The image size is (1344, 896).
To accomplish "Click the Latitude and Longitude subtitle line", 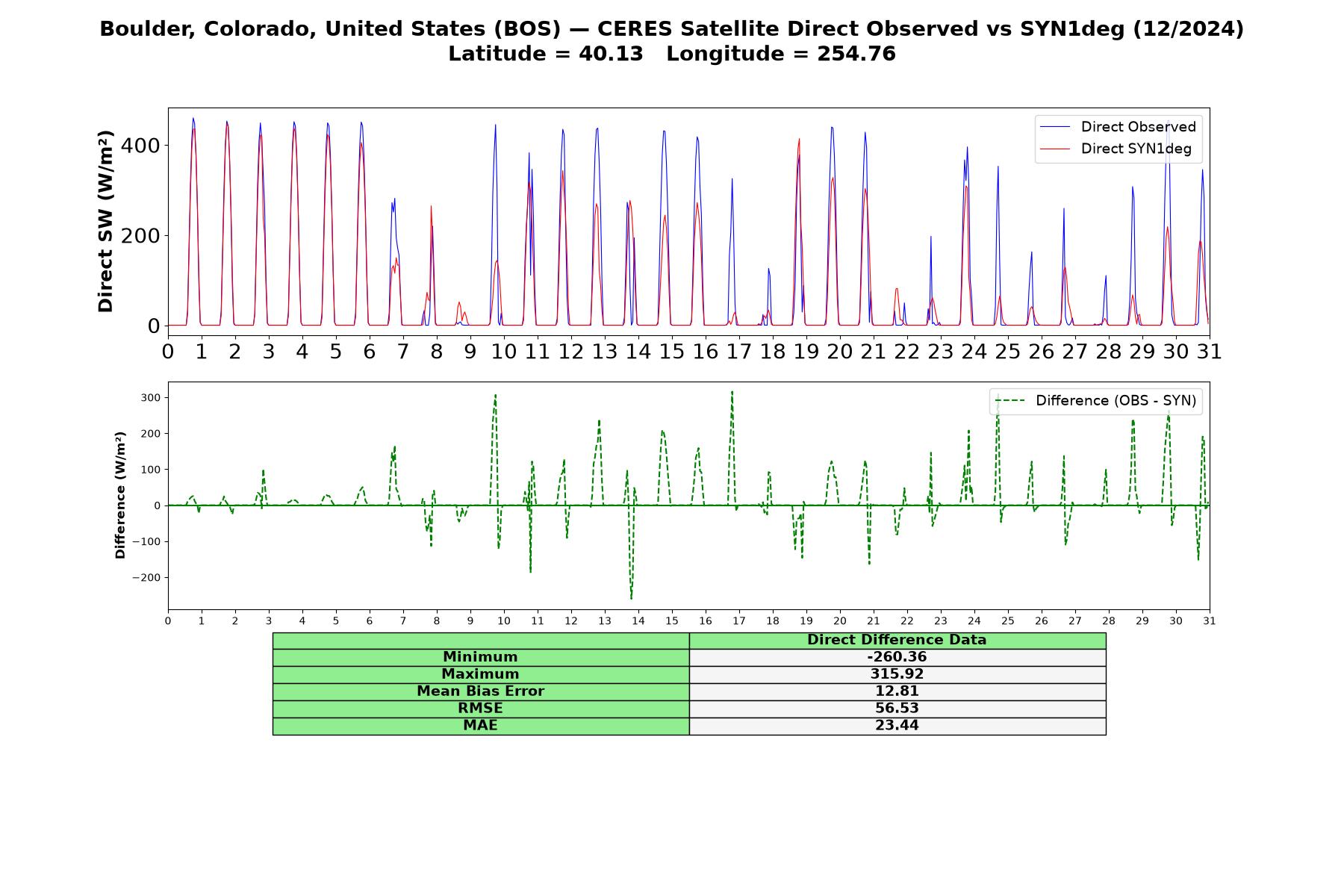I will [672, 54].
